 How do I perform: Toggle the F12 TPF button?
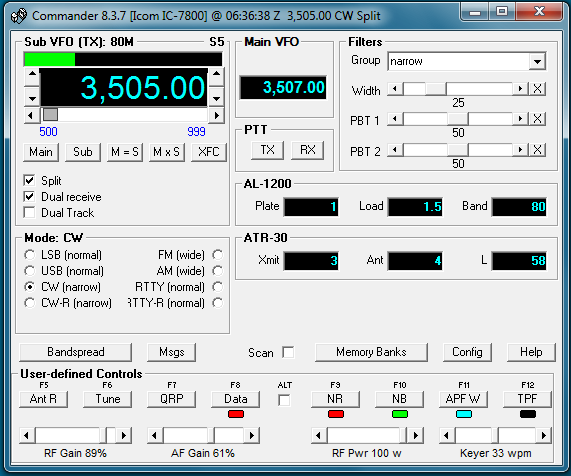(x=527, y=399)
